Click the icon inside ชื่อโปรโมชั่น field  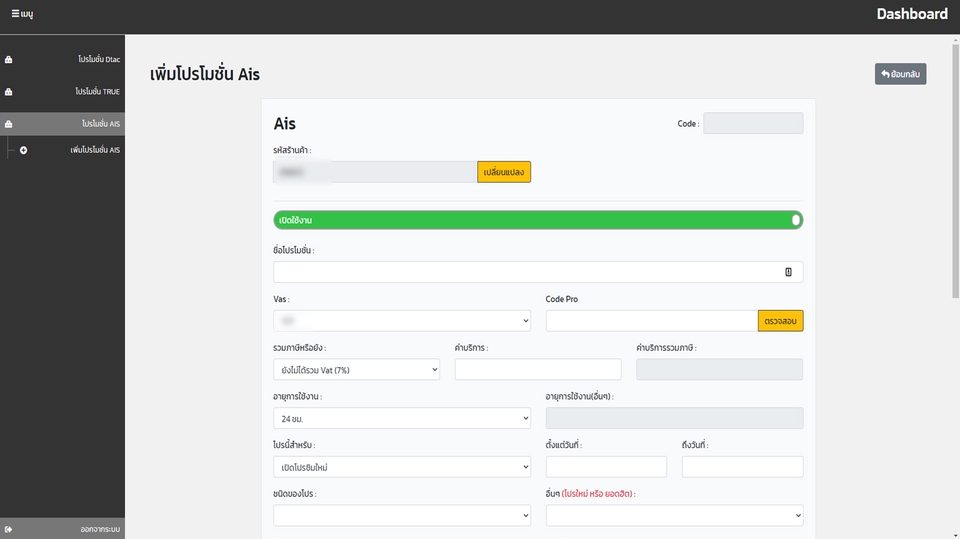789,272
